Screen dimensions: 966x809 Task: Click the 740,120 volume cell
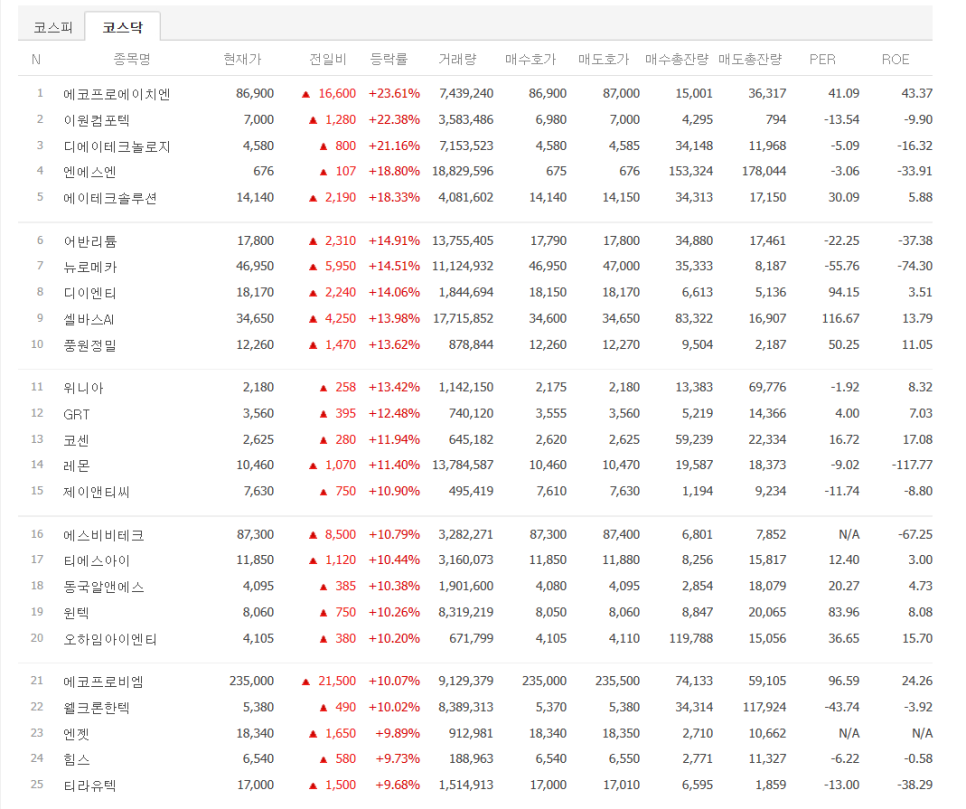tap(471, 414)
